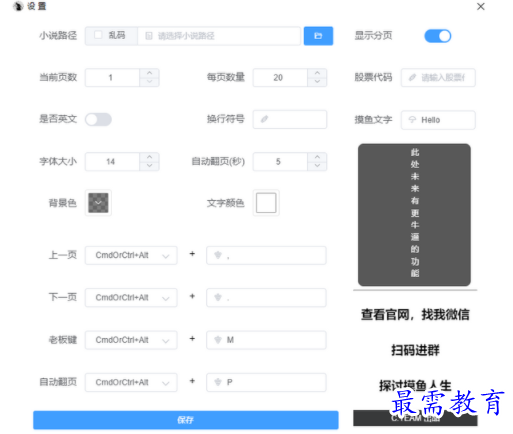The height and width of the screenshot is (434, 513).
Task: Click the 自动翻页(秒) value 5
Action: click(x=278, y=162)
